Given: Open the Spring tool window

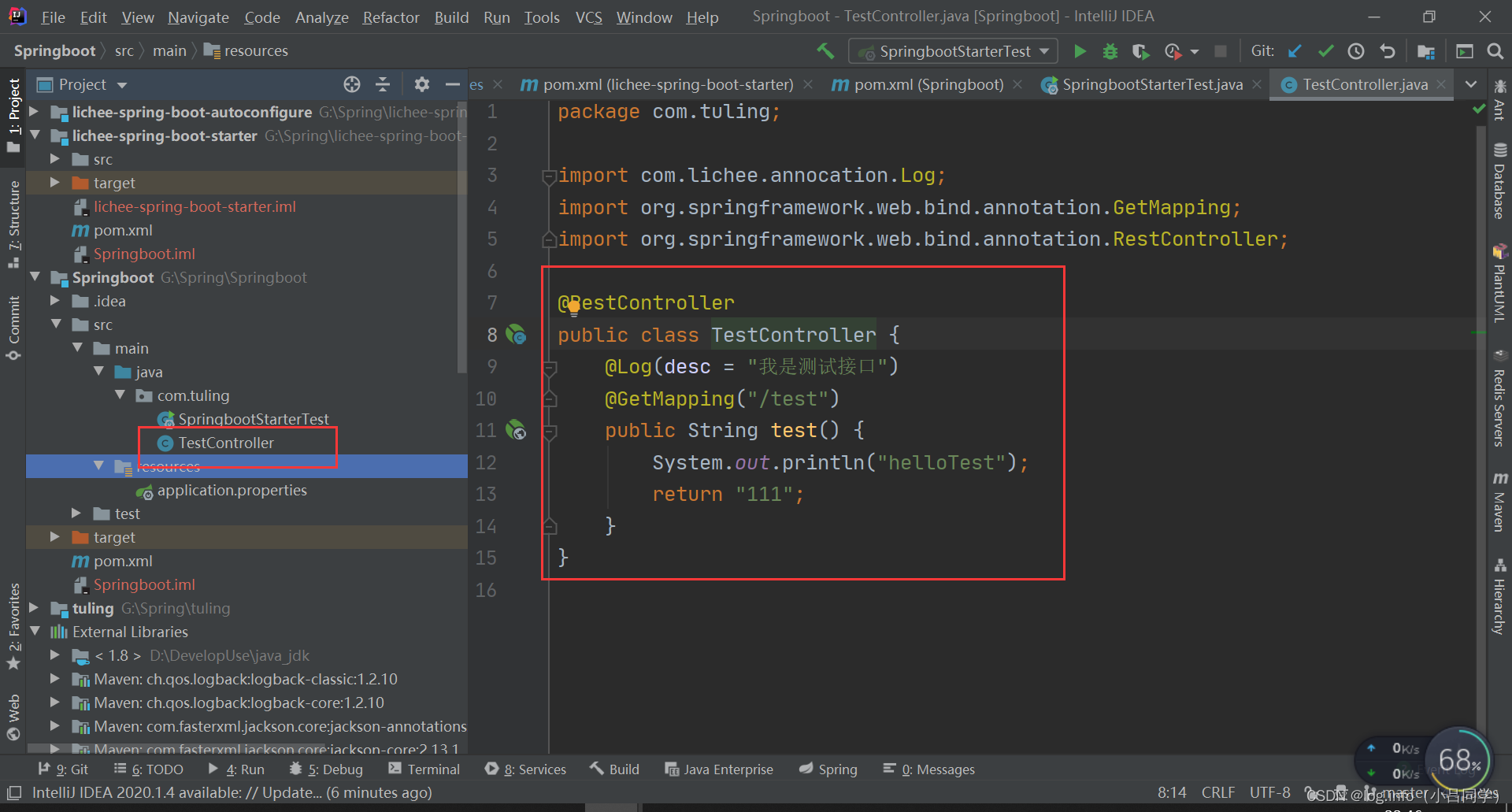Looking at the screenshot, I should pos(828,769).
